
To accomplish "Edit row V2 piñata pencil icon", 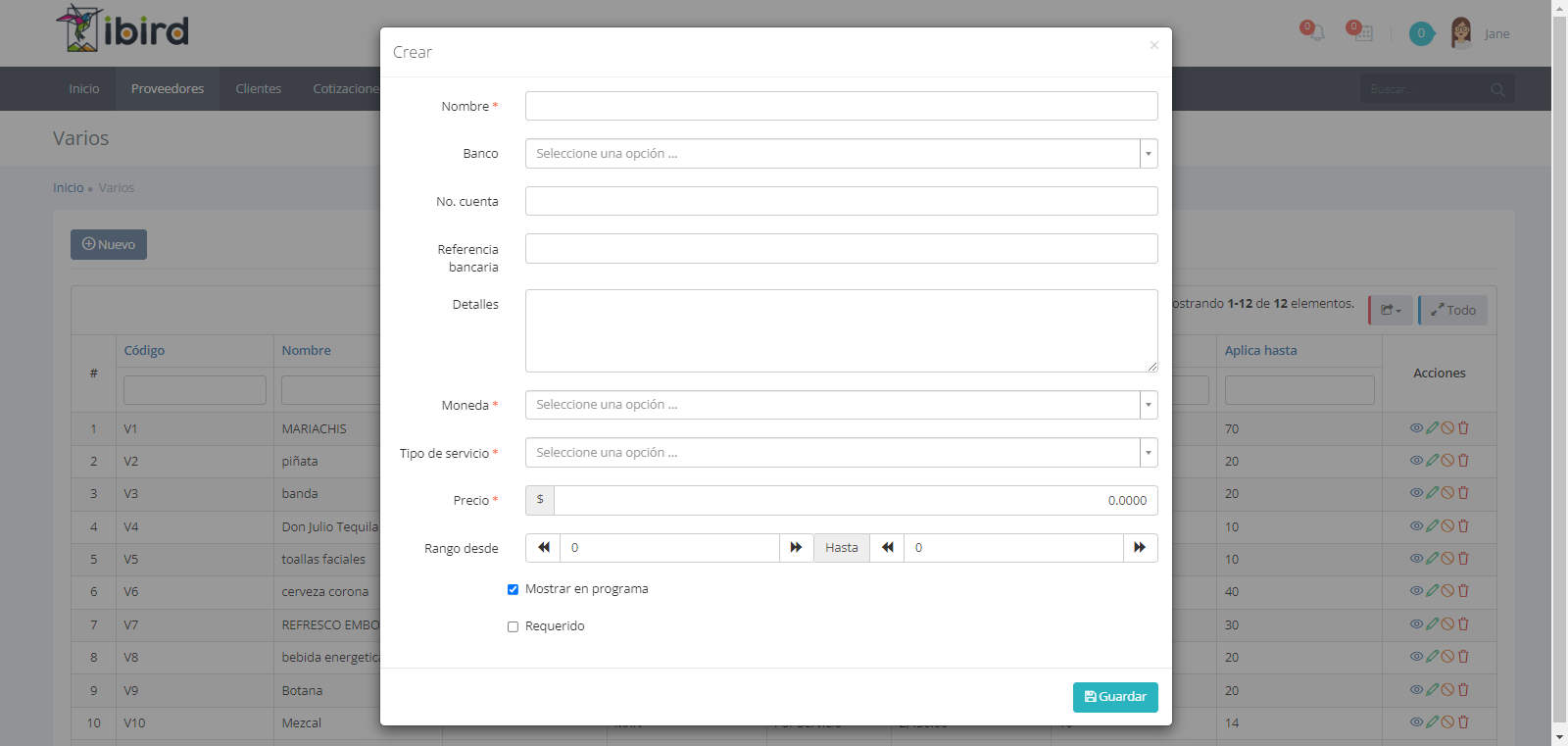I will [1432, 461].
